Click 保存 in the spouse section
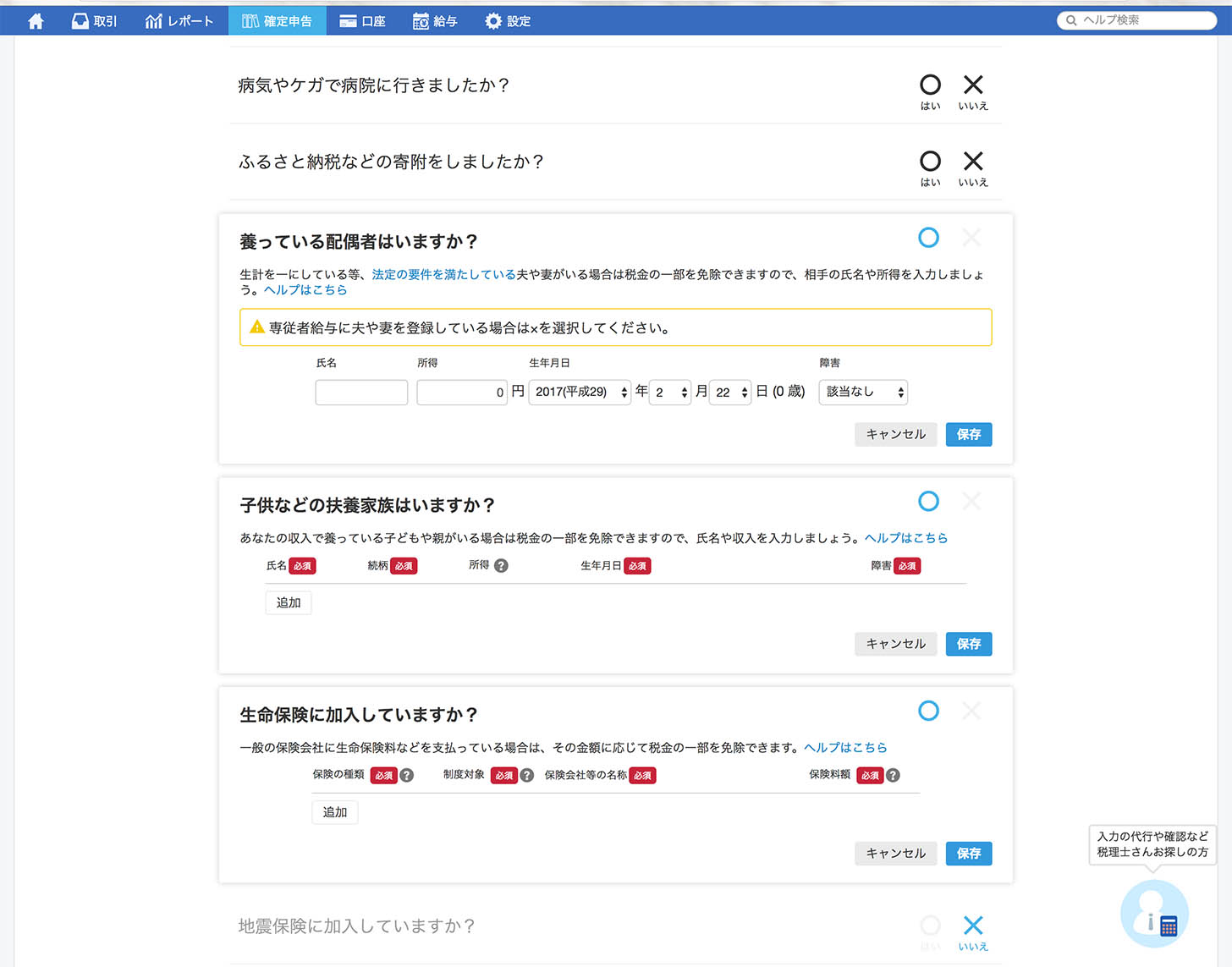 pyautogui.click(x=968, y=434)
